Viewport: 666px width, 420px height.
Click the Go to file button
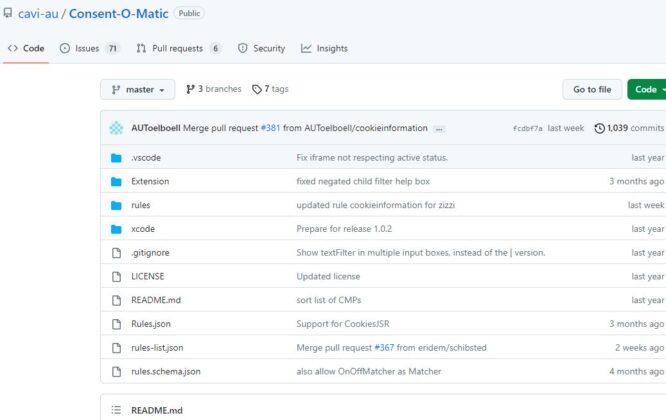(x=592, y=90)
